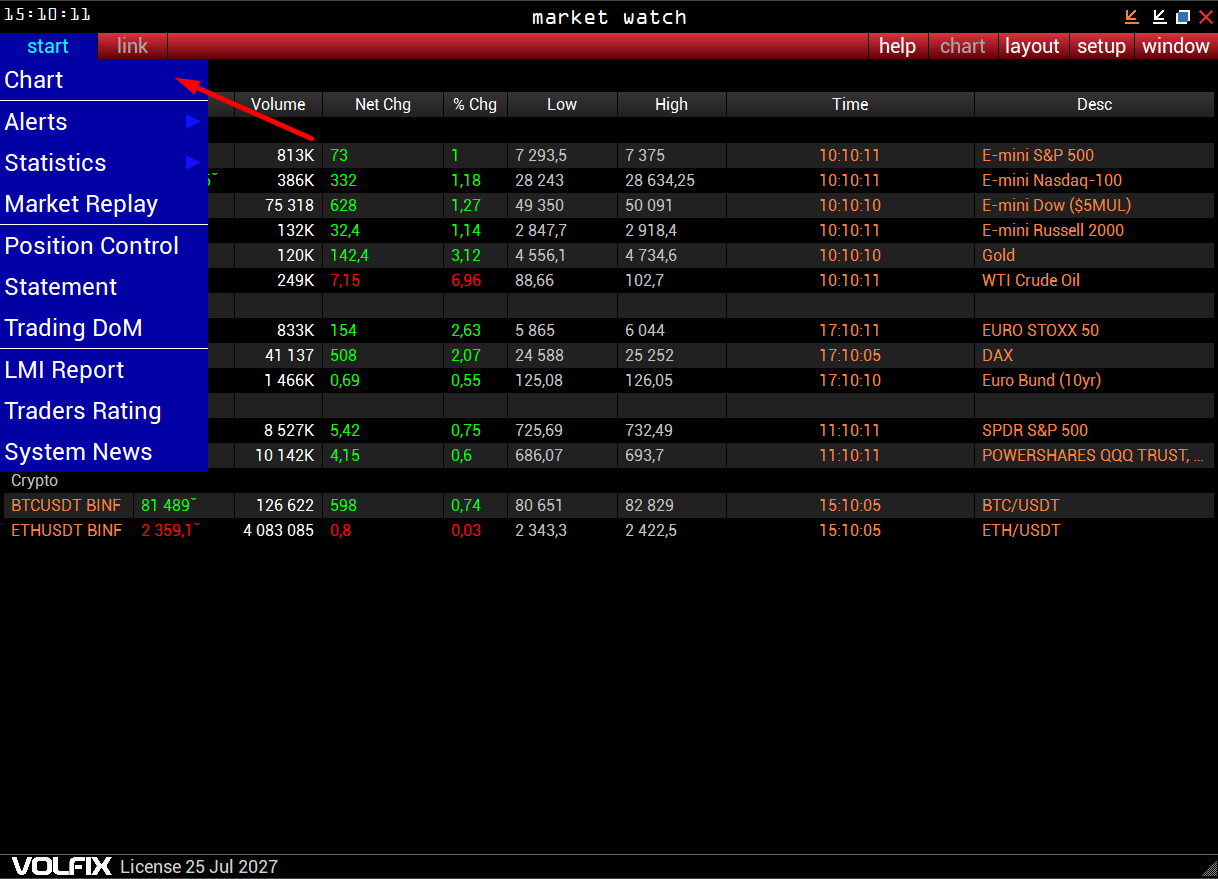Click the BTCUSDT BINF symbol

coord(66,505)
